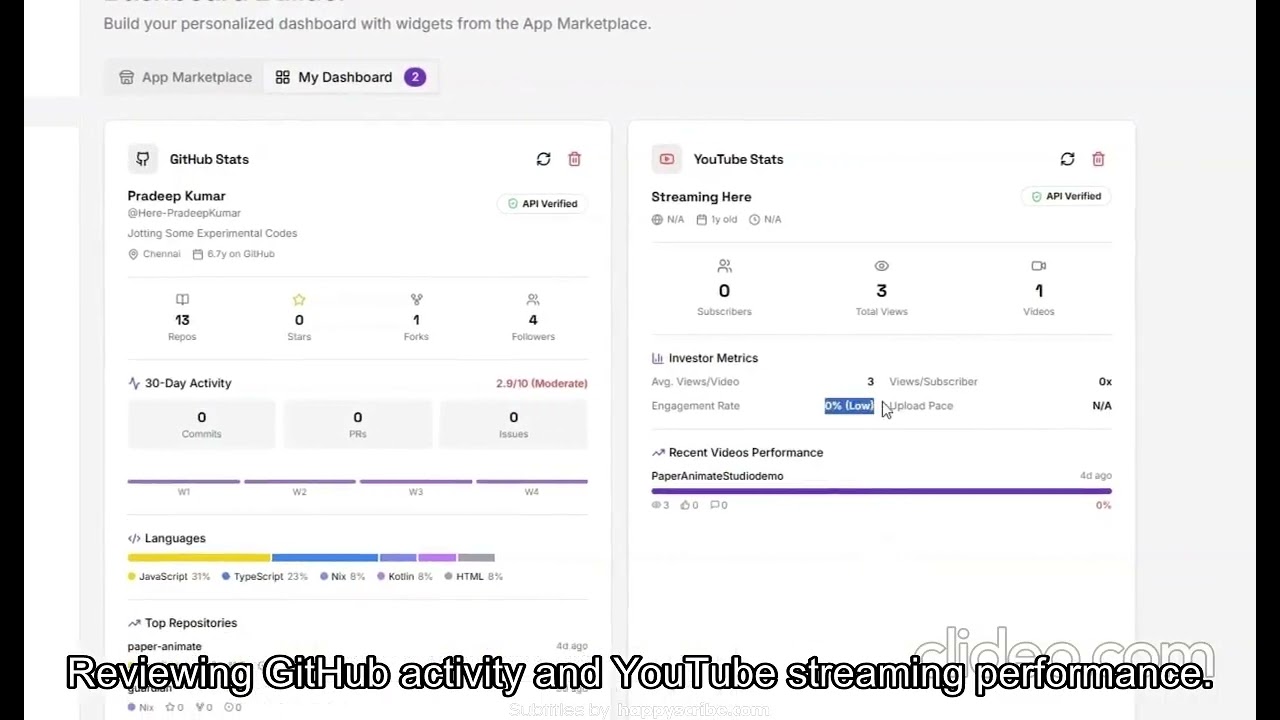Click the Streaming Here channel name
The height and width of the screenshot is (720, 1280).
coord(701,197)
